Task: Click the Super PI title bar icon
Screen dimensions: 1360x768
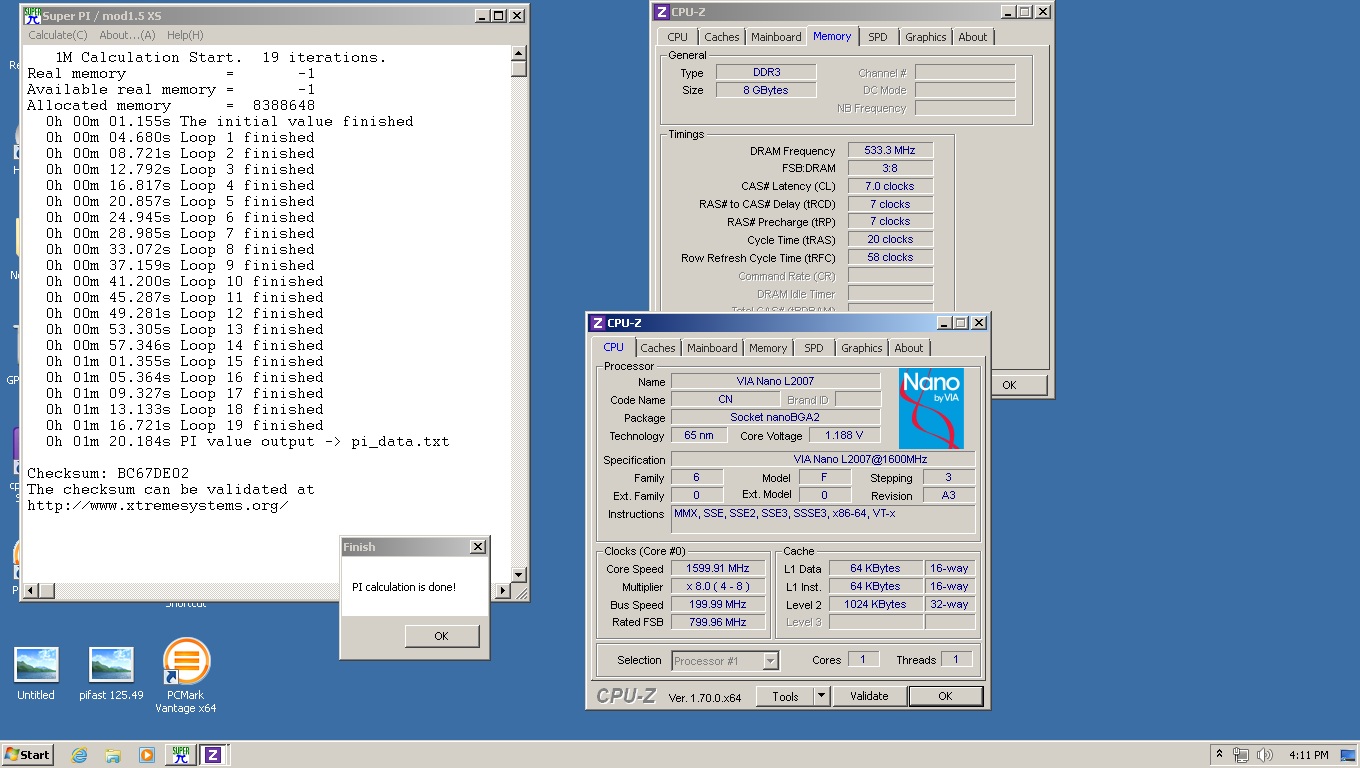Action: [32, 15]
